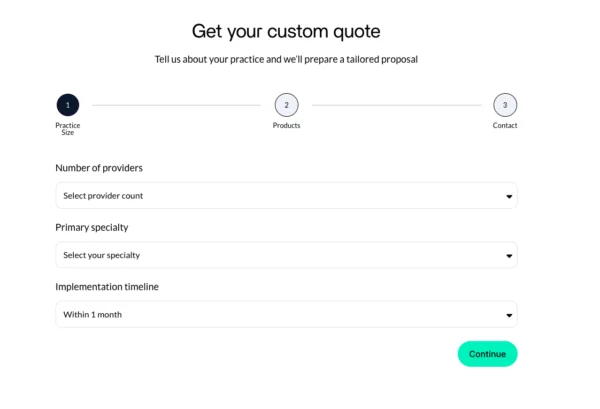Click the step 1 circle indicator

point(68,105)
